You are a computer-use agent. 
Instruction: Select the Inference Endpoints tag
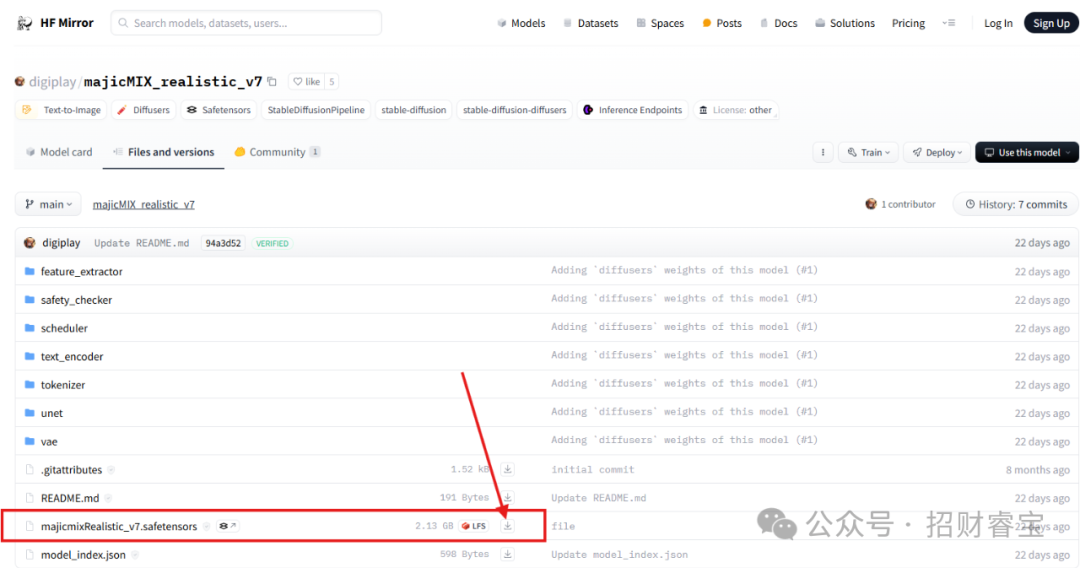coord(632,109)
